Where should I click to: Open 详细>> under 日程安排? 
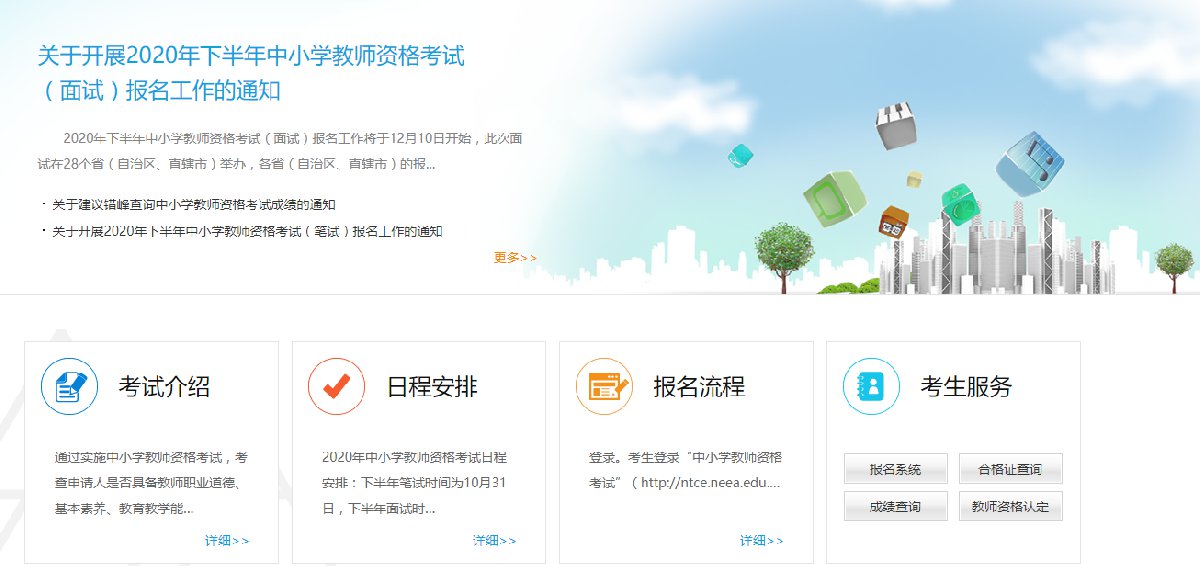[x=495, y=541]
